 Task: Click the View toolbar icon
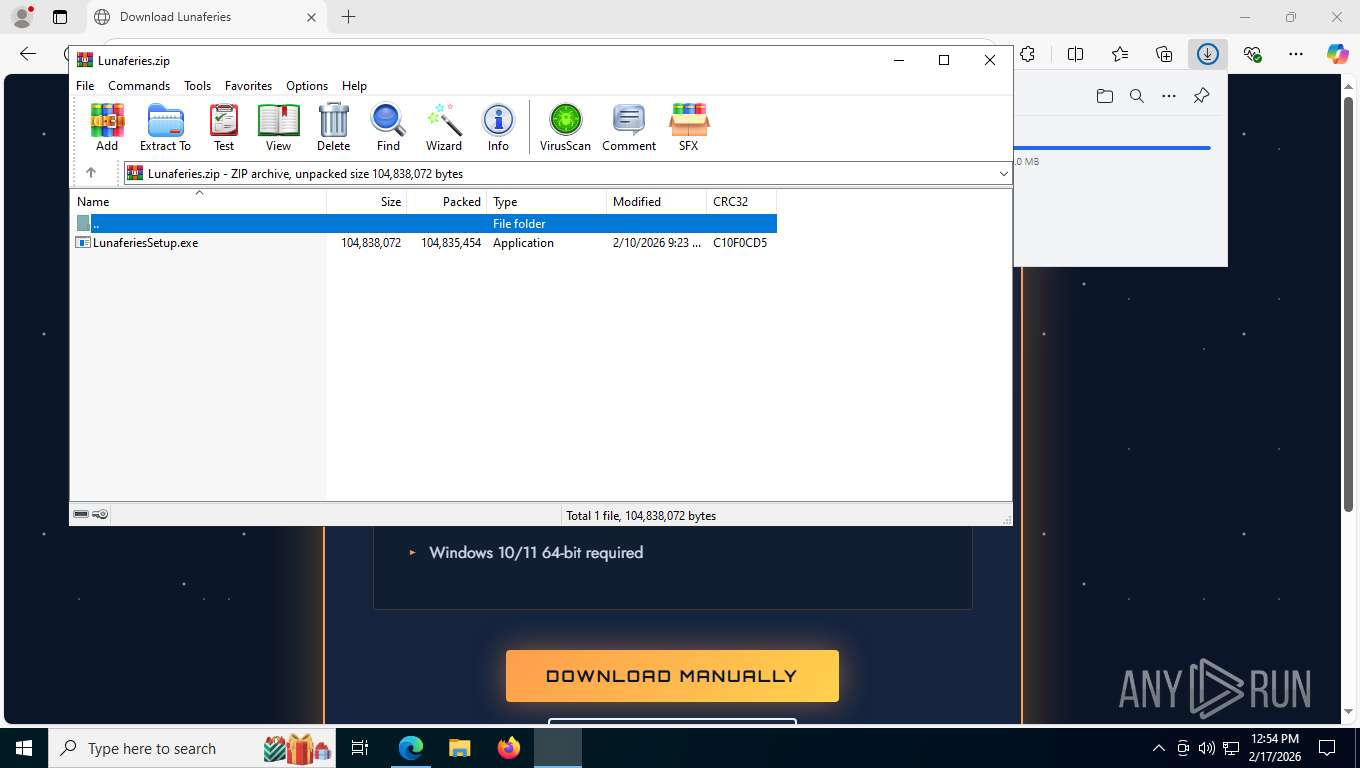278,127
